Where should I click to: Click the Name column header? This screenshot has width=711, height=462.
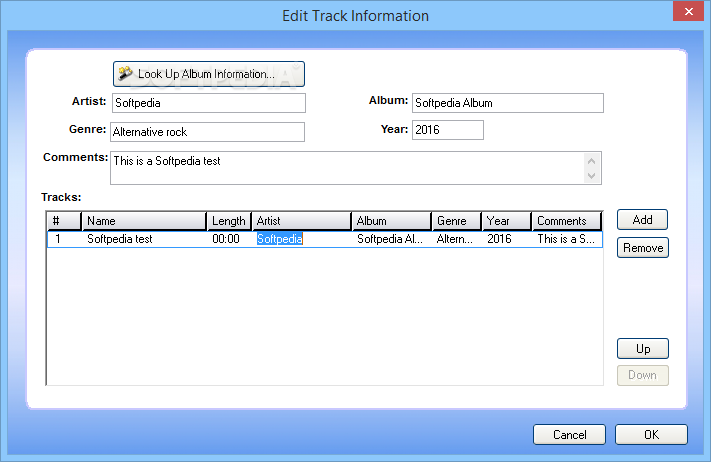tap(144, 221)
